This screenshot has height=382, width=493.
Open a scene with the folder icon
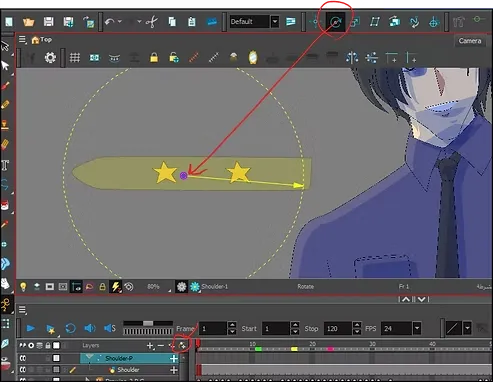click(x=29, y=22)
